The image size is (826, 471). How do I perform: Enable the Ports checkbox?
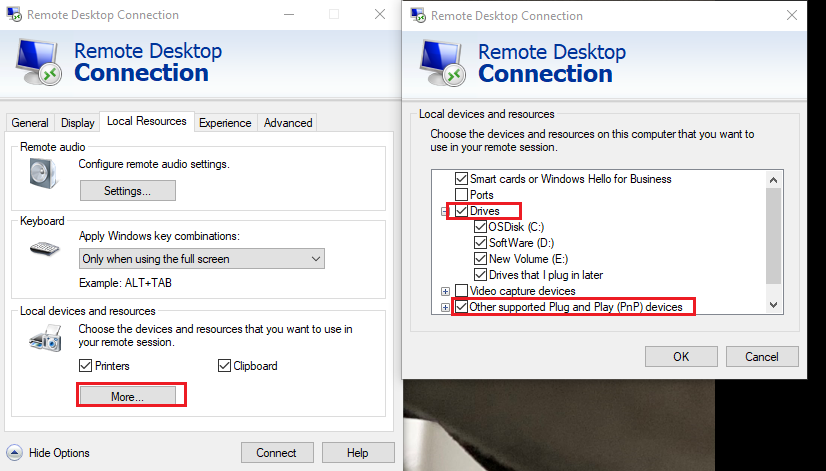pyautogui.click(x=461, y=194)
